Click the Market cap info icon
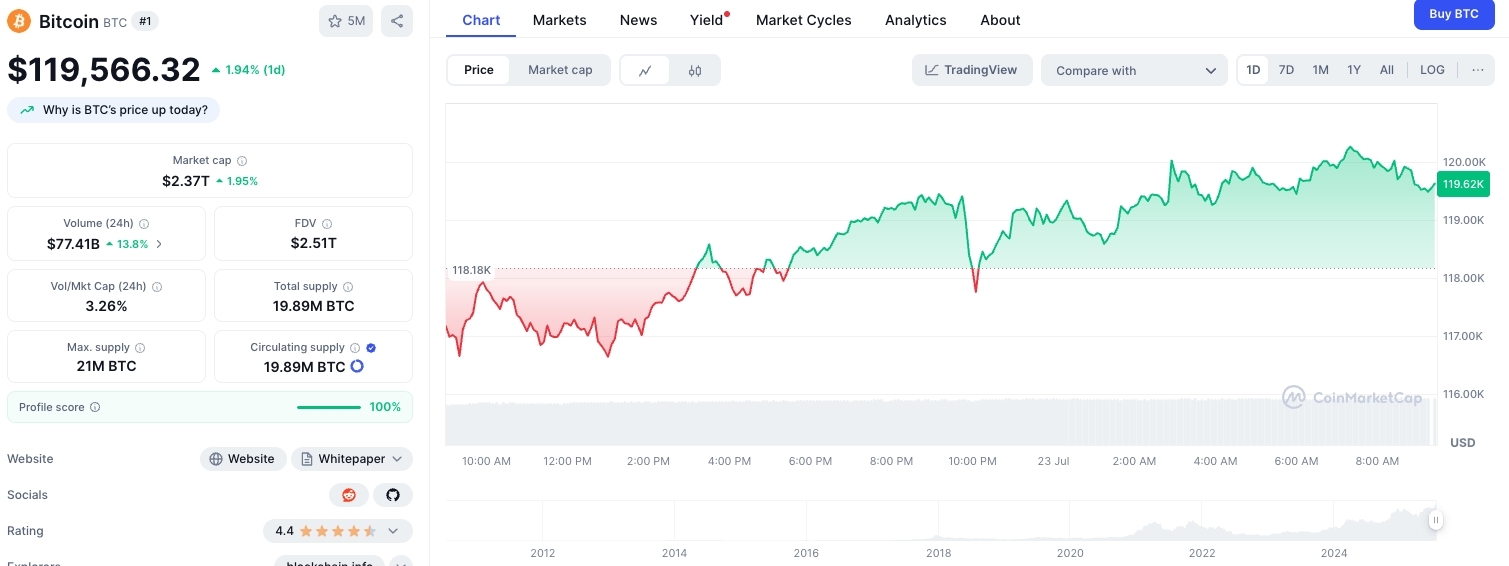 coord(242,161)
